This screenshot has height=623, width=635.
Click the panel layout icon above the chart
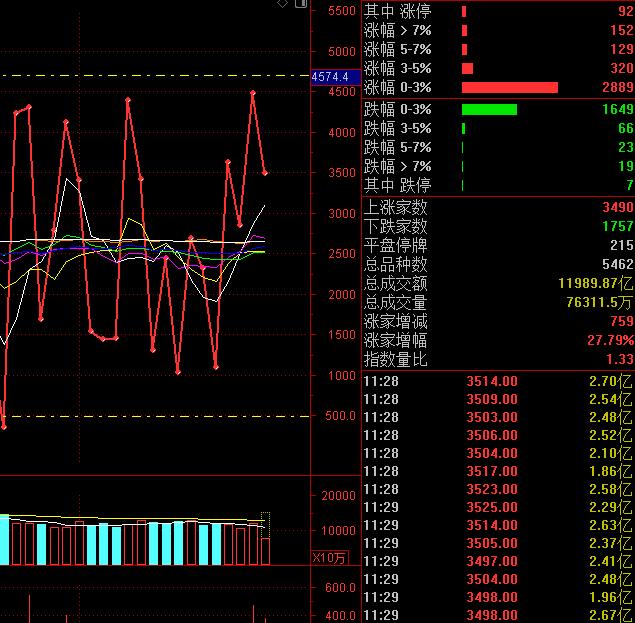[x=301, y=3]
